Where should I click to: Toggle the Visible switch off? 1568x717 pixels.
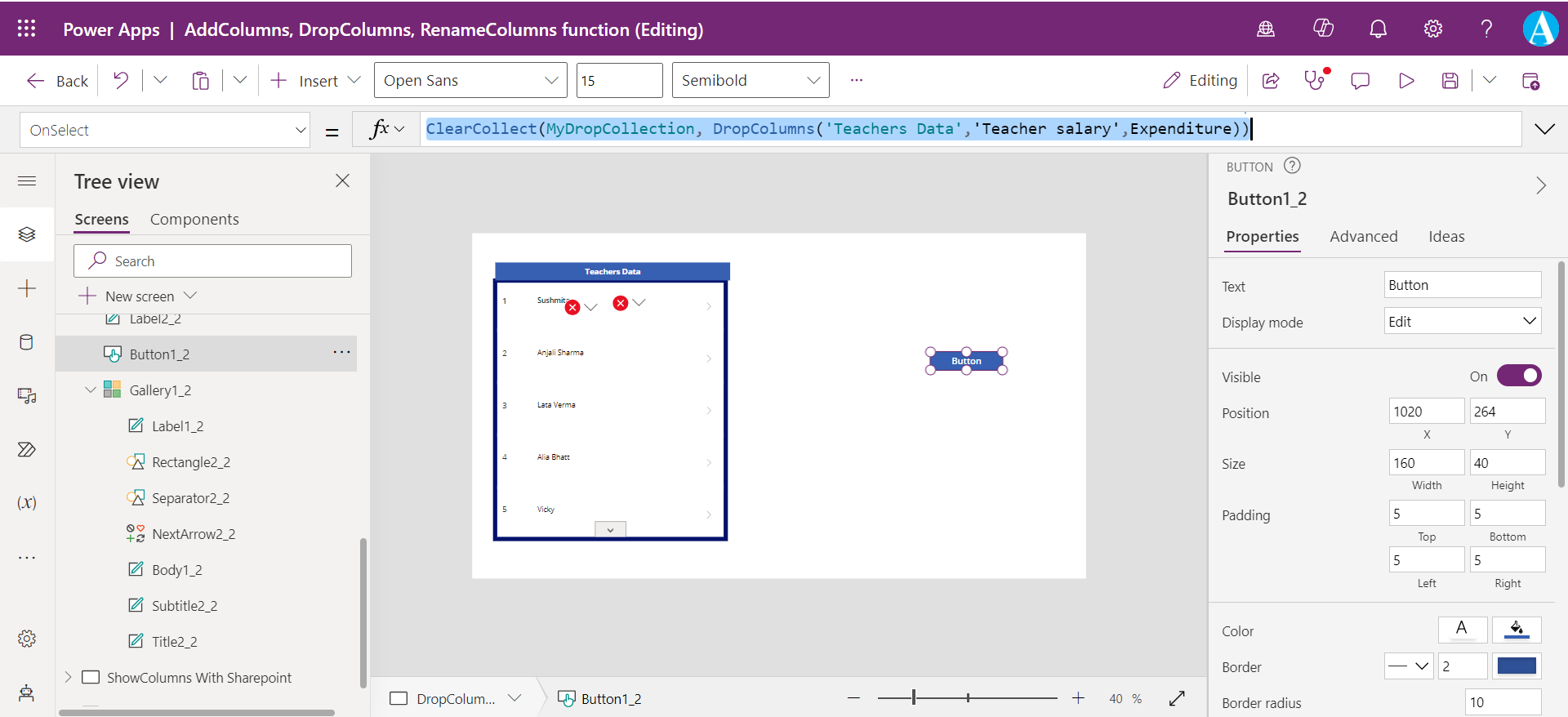(1518, 376)
